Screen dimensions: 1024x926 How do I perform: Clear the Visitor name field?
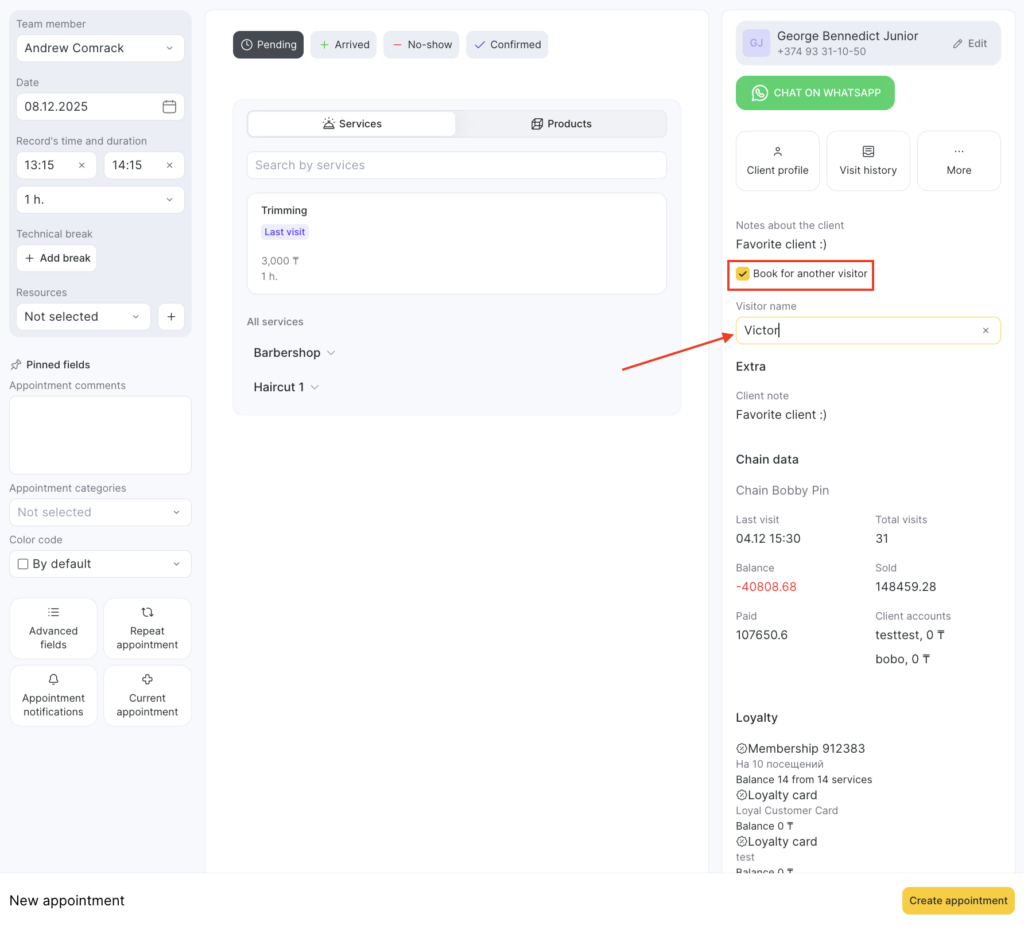[985, 331]
